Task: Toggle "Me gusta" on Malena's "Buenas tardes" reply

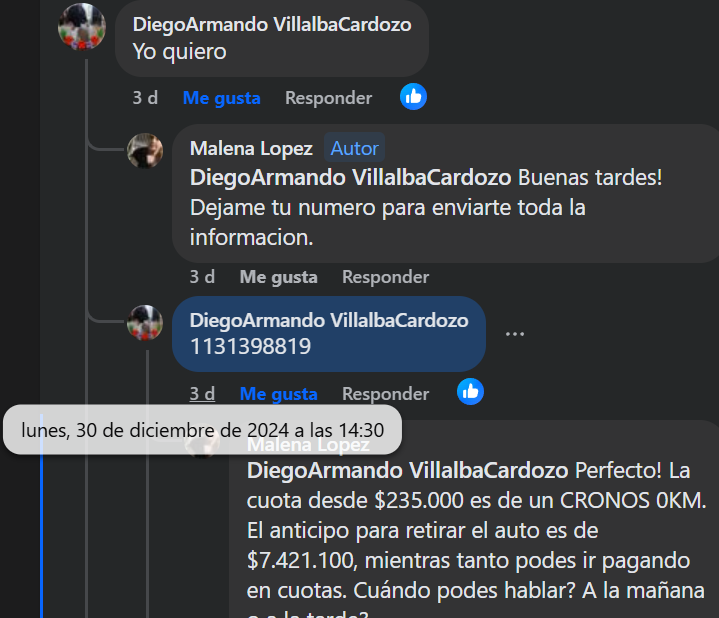Action: [x=278, y=277]
